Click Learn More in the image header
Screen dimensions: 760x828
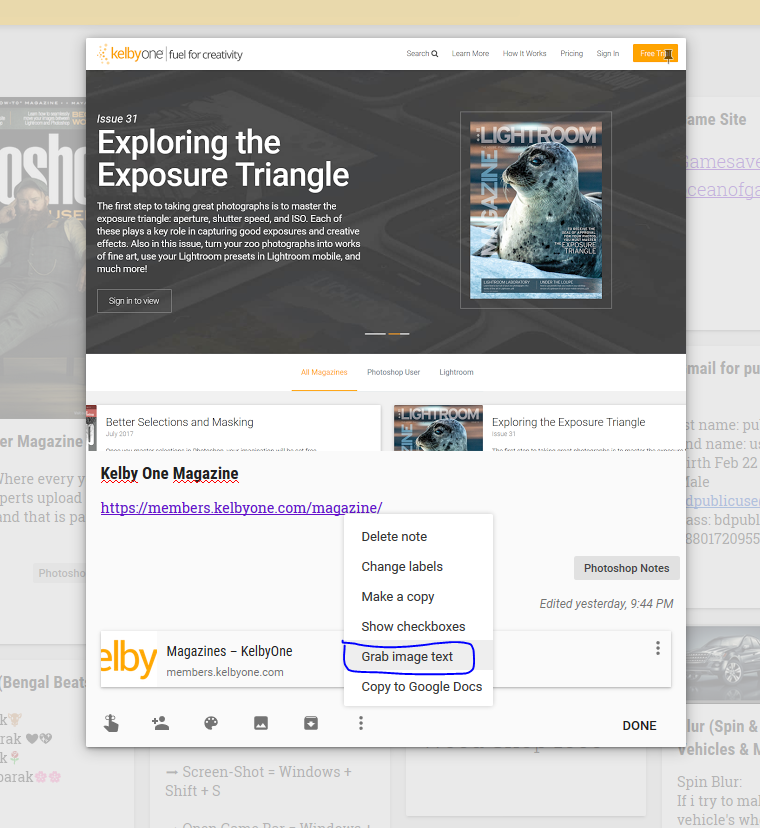tap(470, 54)
